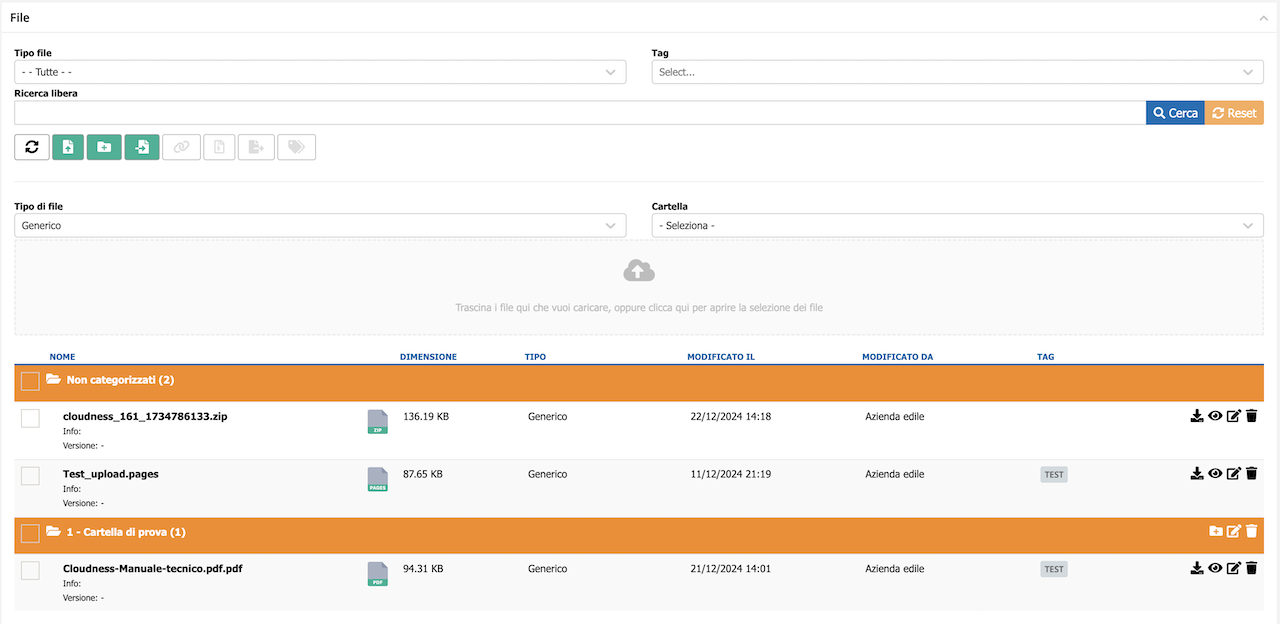Click the green upload file button
Screen dimensions: 1280x624
click(68, 147)
